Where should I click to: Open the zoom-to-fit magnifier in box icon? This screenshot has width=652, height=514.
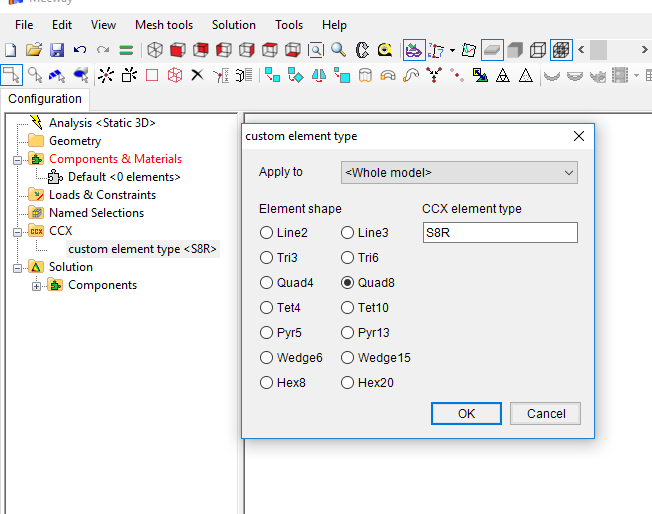[316, 50]
